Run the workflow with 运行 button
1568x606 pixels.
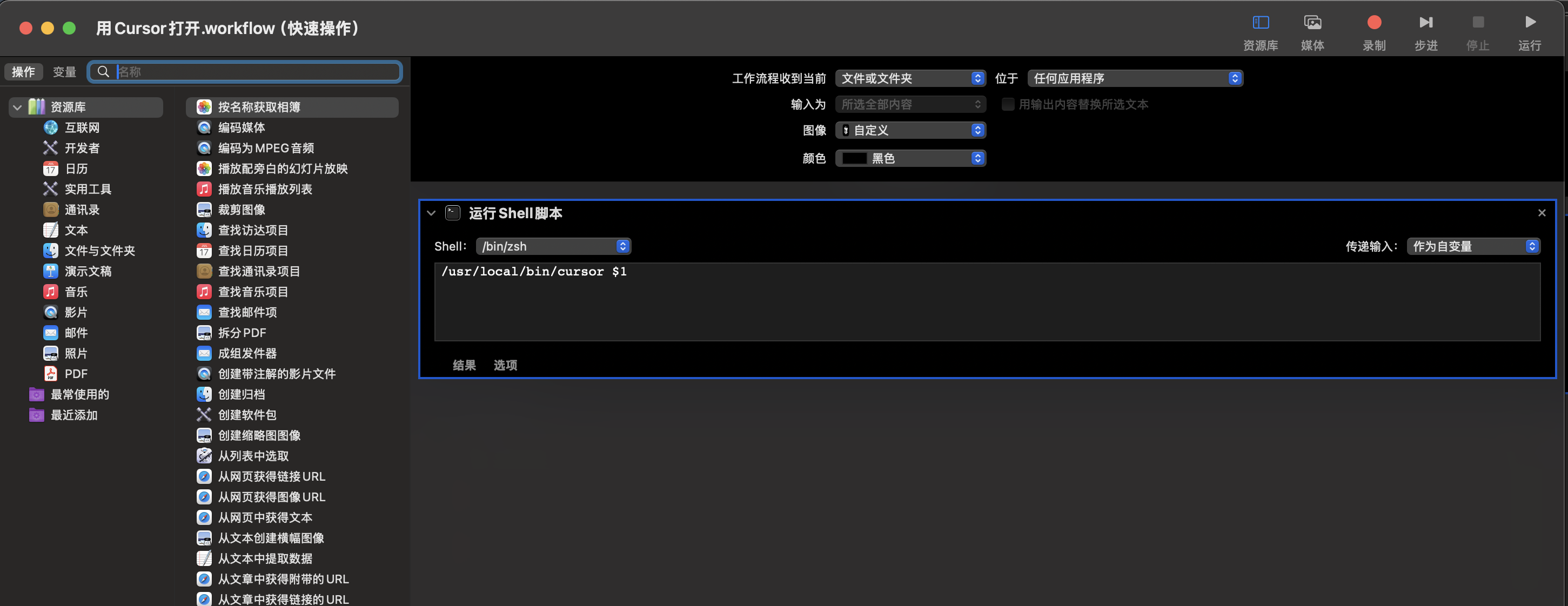coord(1529,32)
